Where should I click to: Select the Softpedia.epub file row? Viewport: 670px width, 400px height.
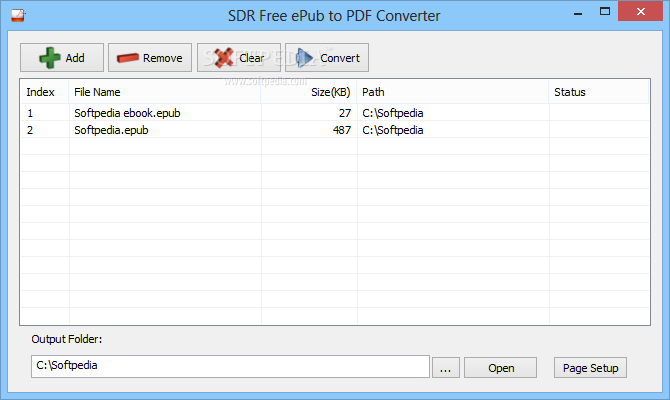click(335, 130)
